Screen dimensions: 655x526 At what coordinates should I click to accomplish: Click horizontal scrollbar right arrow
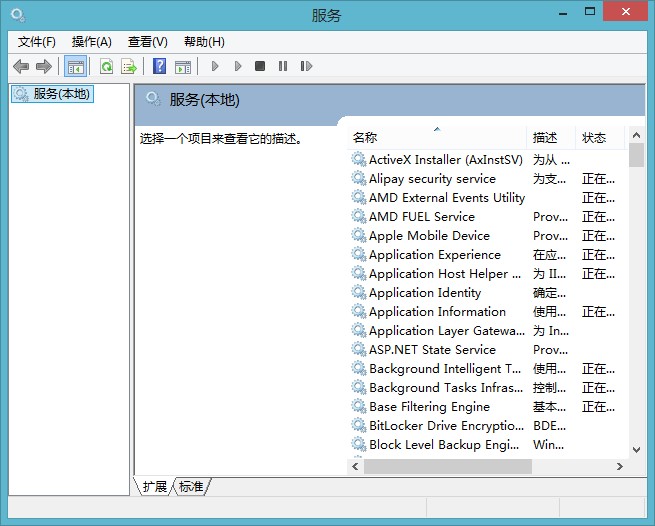(x=620, y=466)
